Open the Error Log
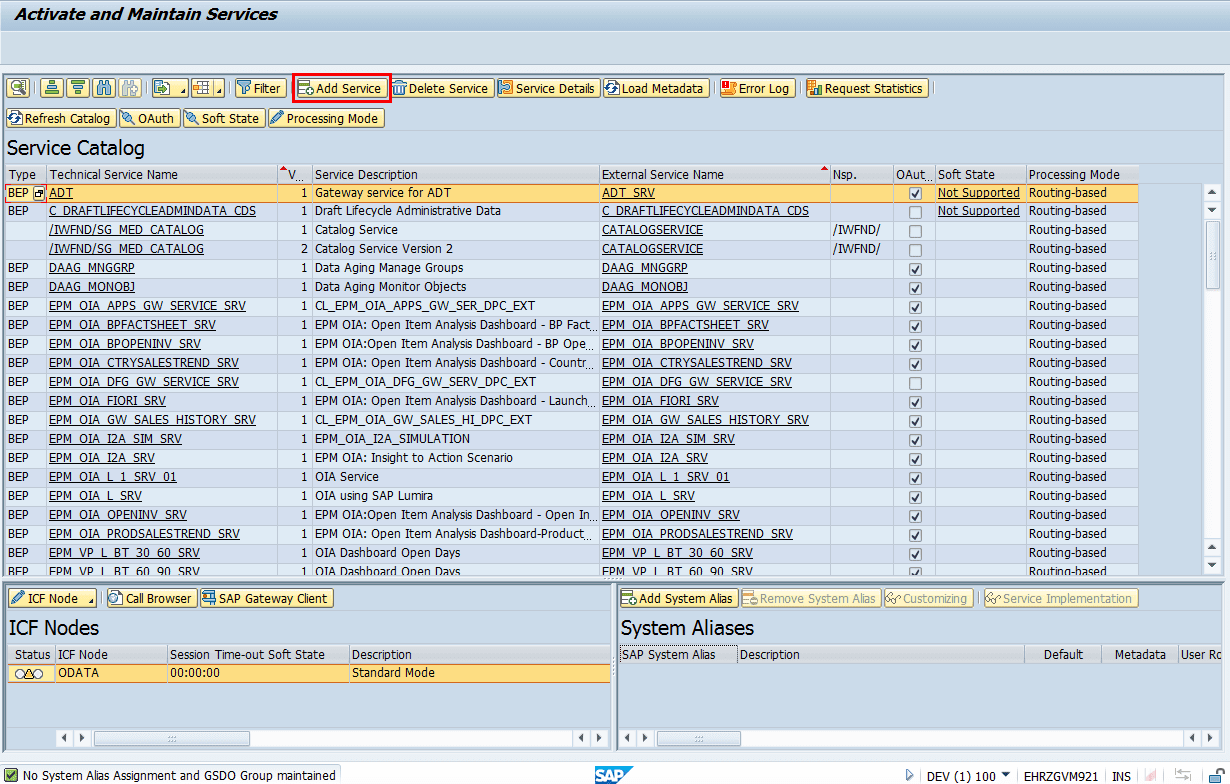1230x784 pixels. tap(756, 88)
